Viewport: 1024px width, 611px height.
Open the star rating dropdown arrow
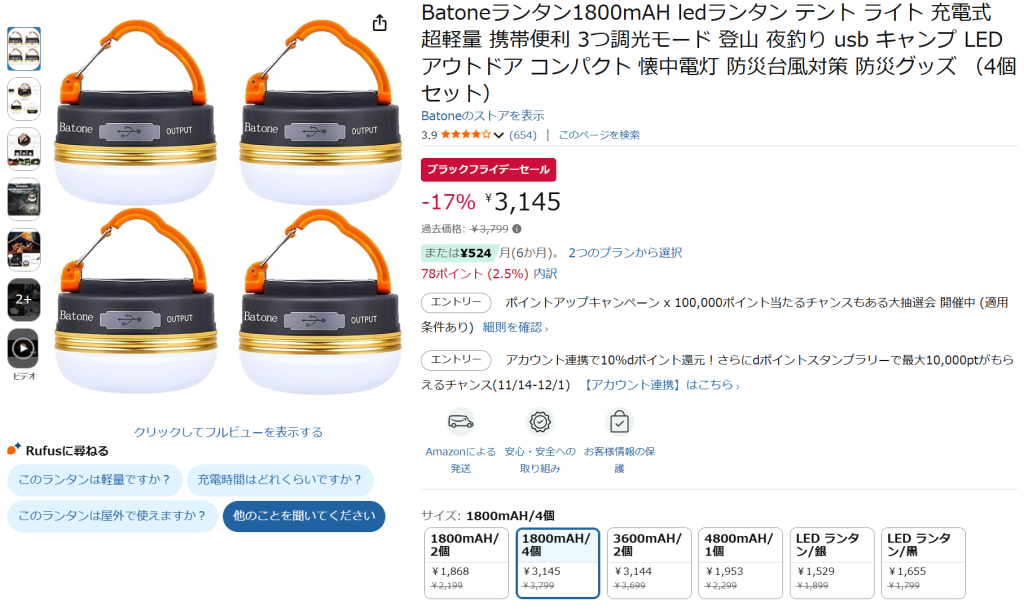(x=499, y=135)
